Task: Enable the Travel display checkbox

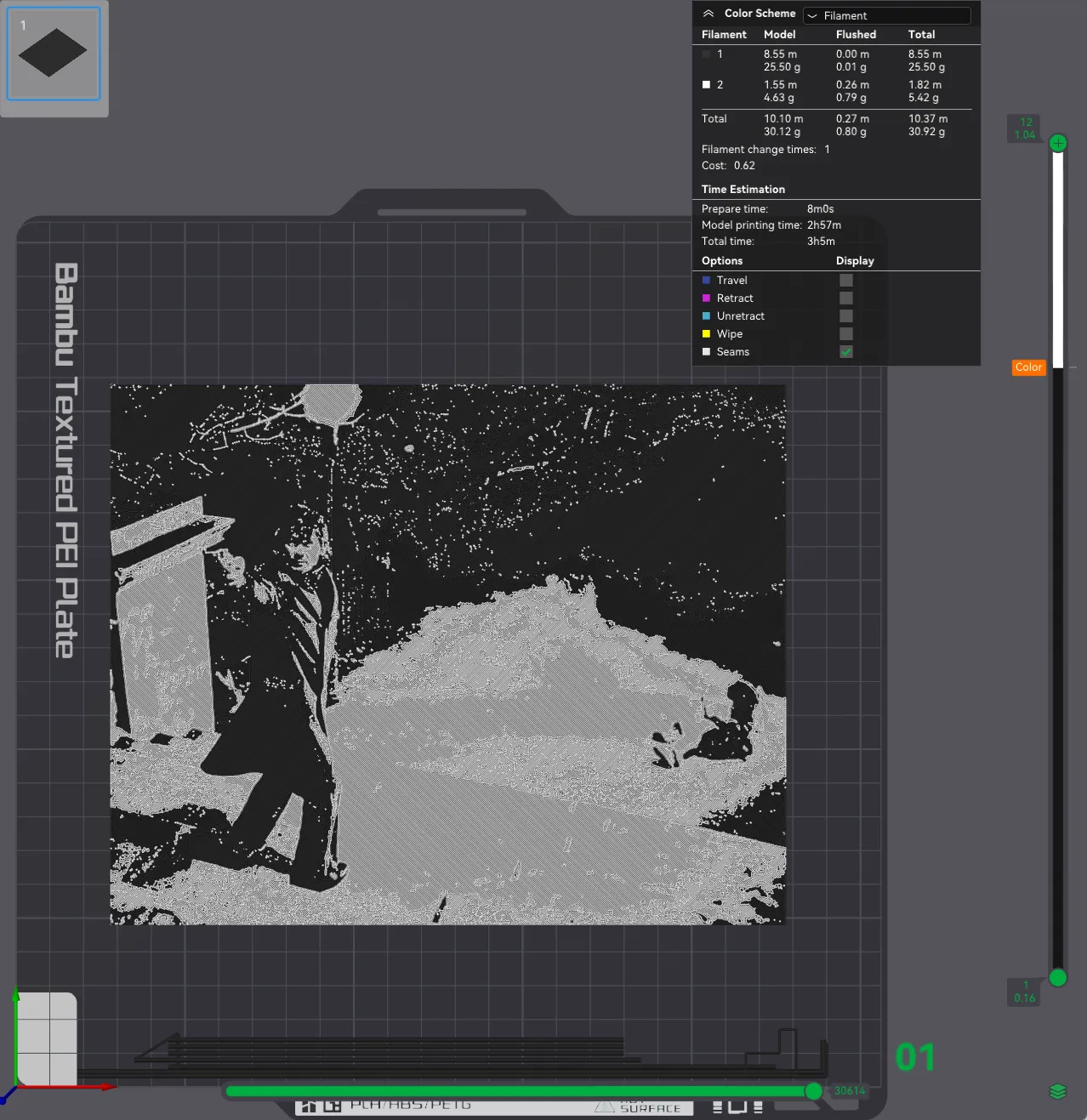Action: coord(846,281)
